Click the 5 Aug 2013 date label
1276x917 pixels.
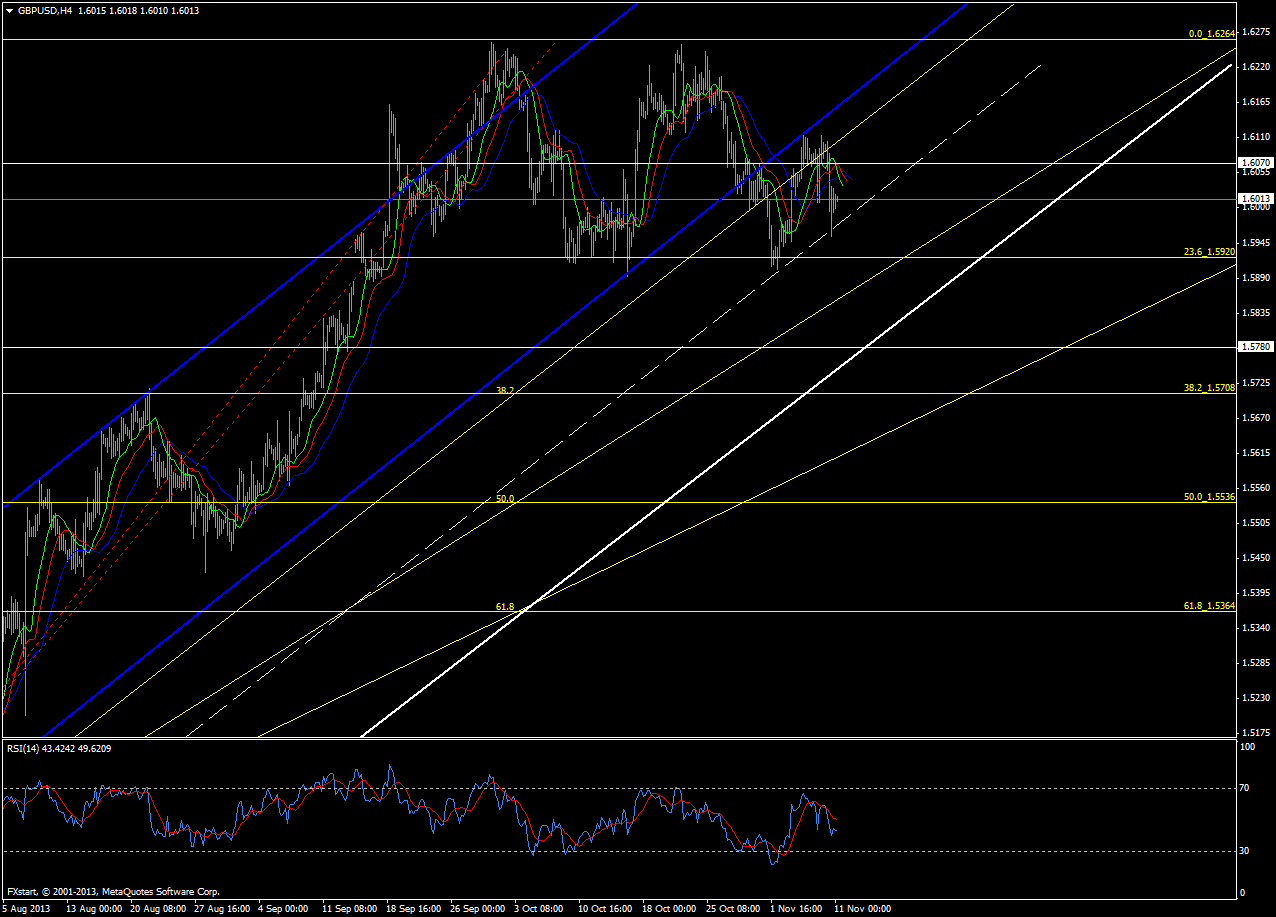pos(25,909)
